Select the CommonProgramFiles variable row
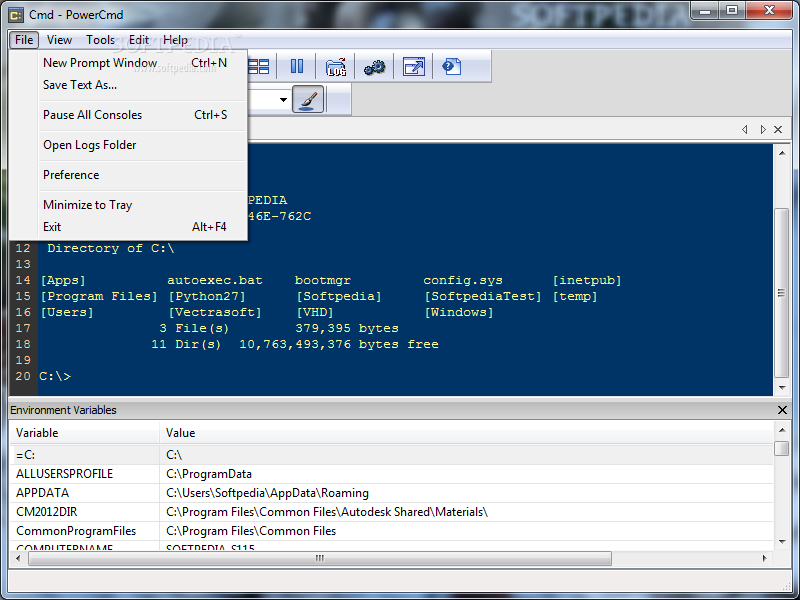The width and height of the screenshot is (800, 600). 391,531
